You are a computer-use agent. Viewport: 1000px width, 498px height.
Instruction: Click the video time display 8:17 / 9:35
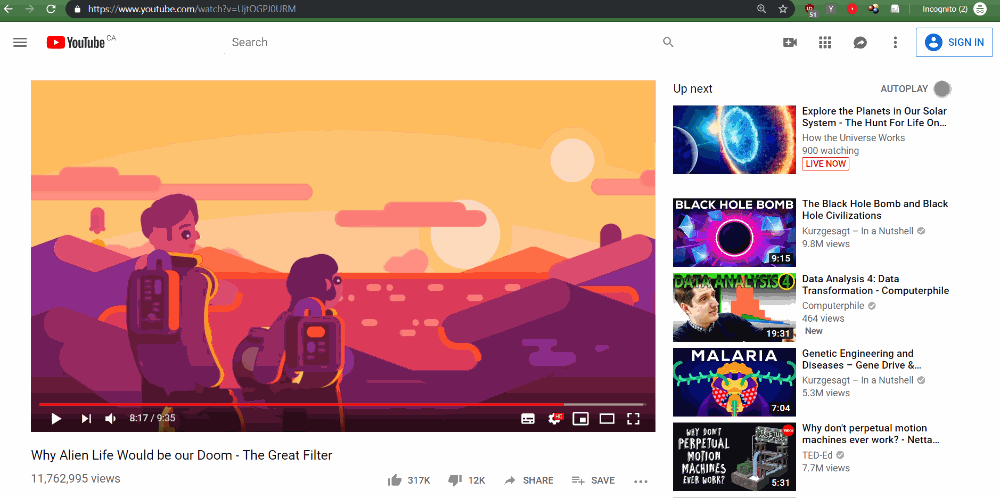(152, 418)
